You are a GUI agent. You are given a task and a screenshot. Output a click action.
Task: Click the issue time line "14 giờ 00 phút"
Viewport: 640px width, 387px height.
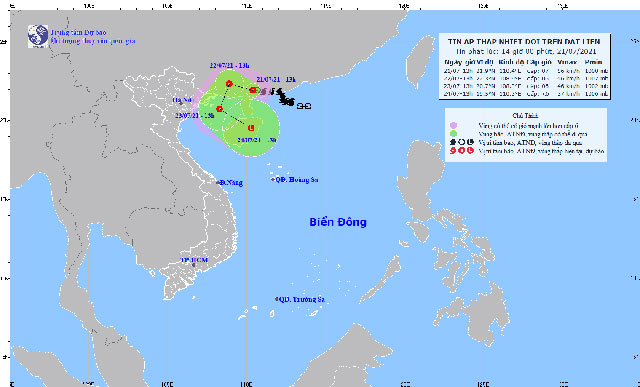[527, 51]
